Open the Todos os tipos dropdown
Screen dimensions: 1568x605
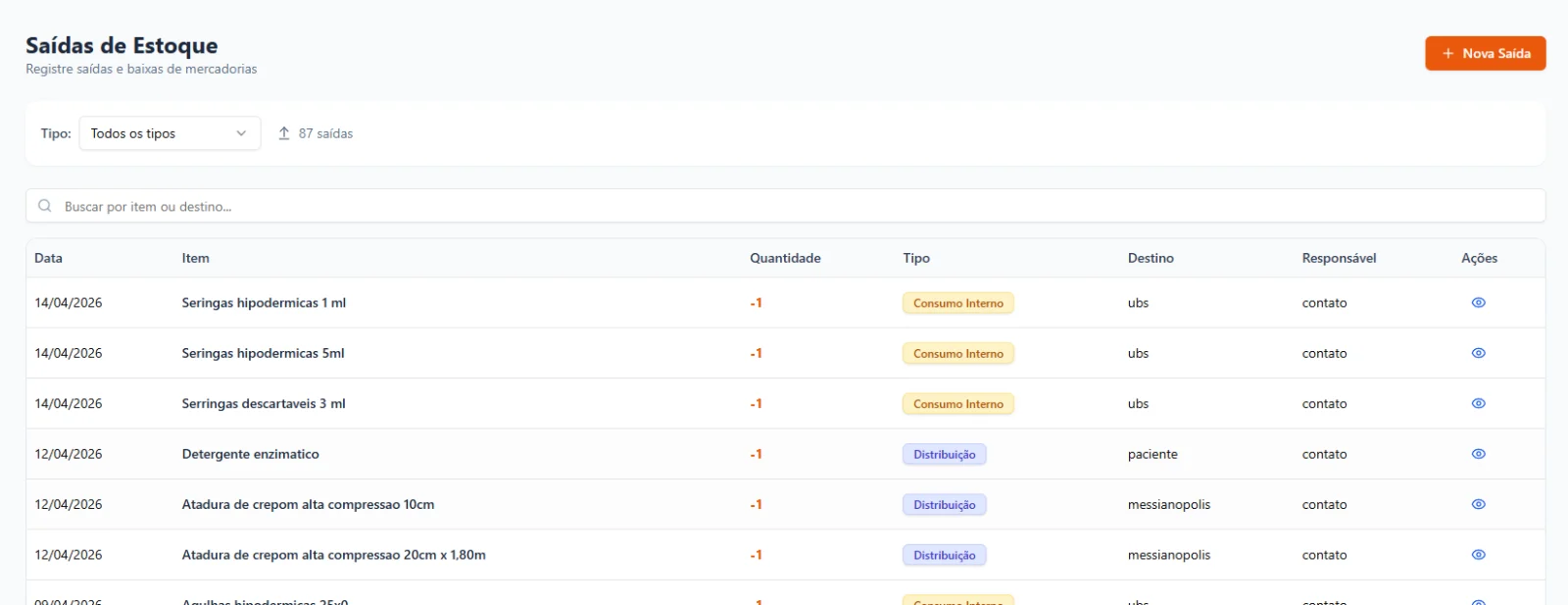click(170, 133)
